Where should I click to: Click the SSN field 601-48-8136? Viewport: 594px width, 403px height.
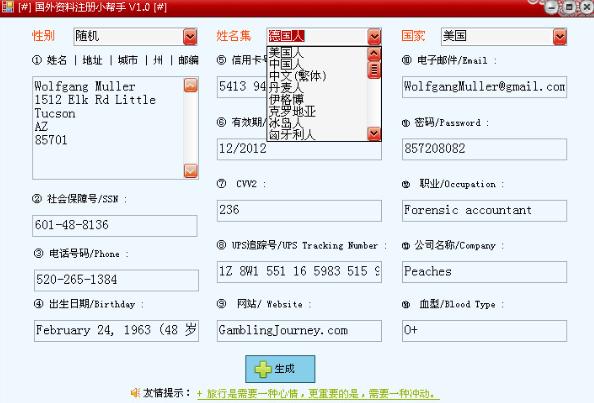pyautogui.click(x=115, y=226)
